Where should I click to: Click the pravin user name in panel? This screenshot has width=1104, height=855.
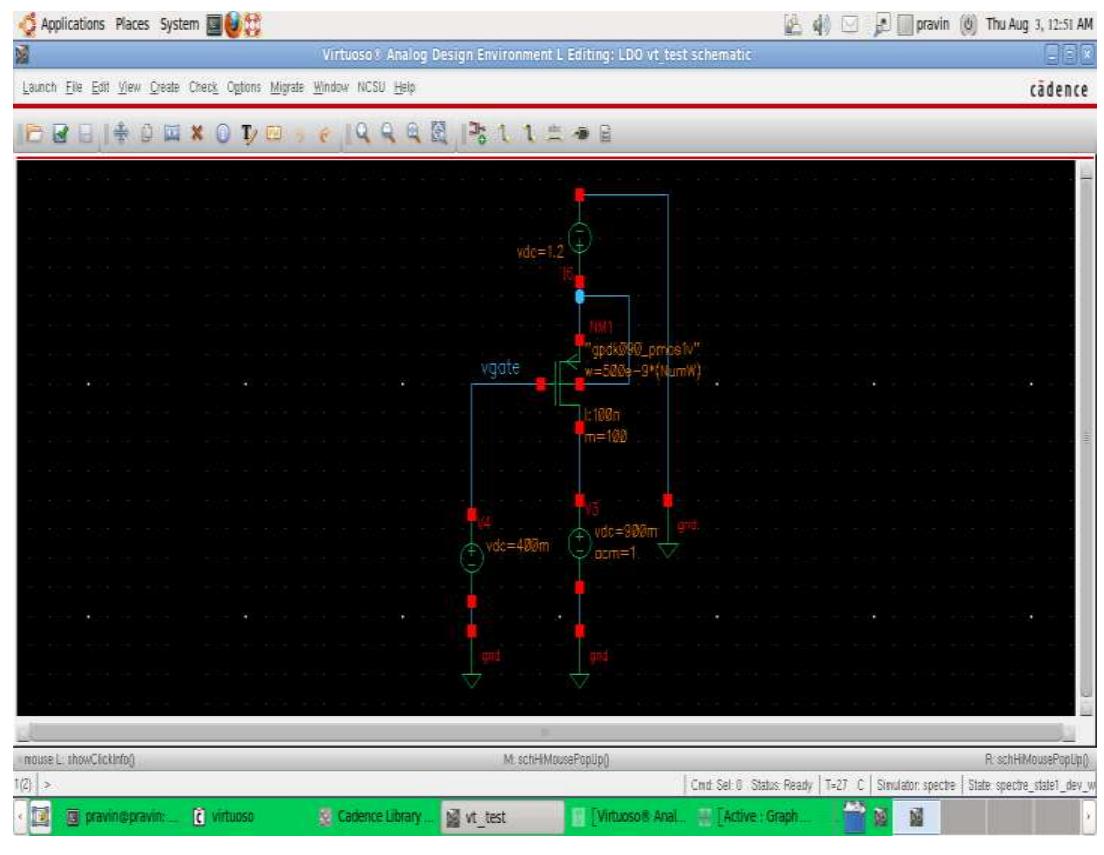click(932, 25)
